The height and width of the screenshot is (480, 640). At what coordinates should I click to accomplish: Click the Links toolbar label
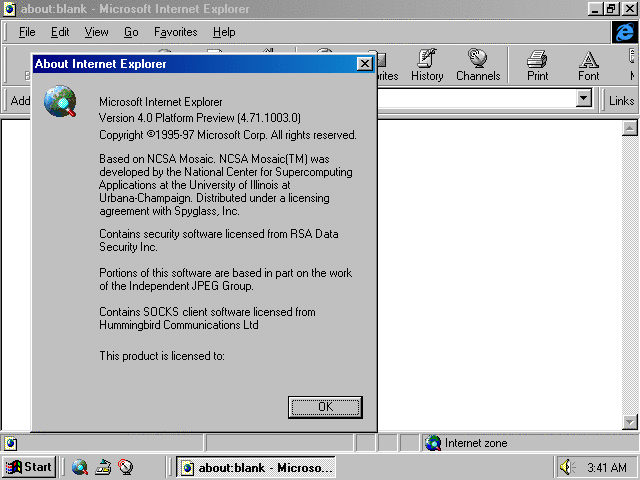point(621,100)
